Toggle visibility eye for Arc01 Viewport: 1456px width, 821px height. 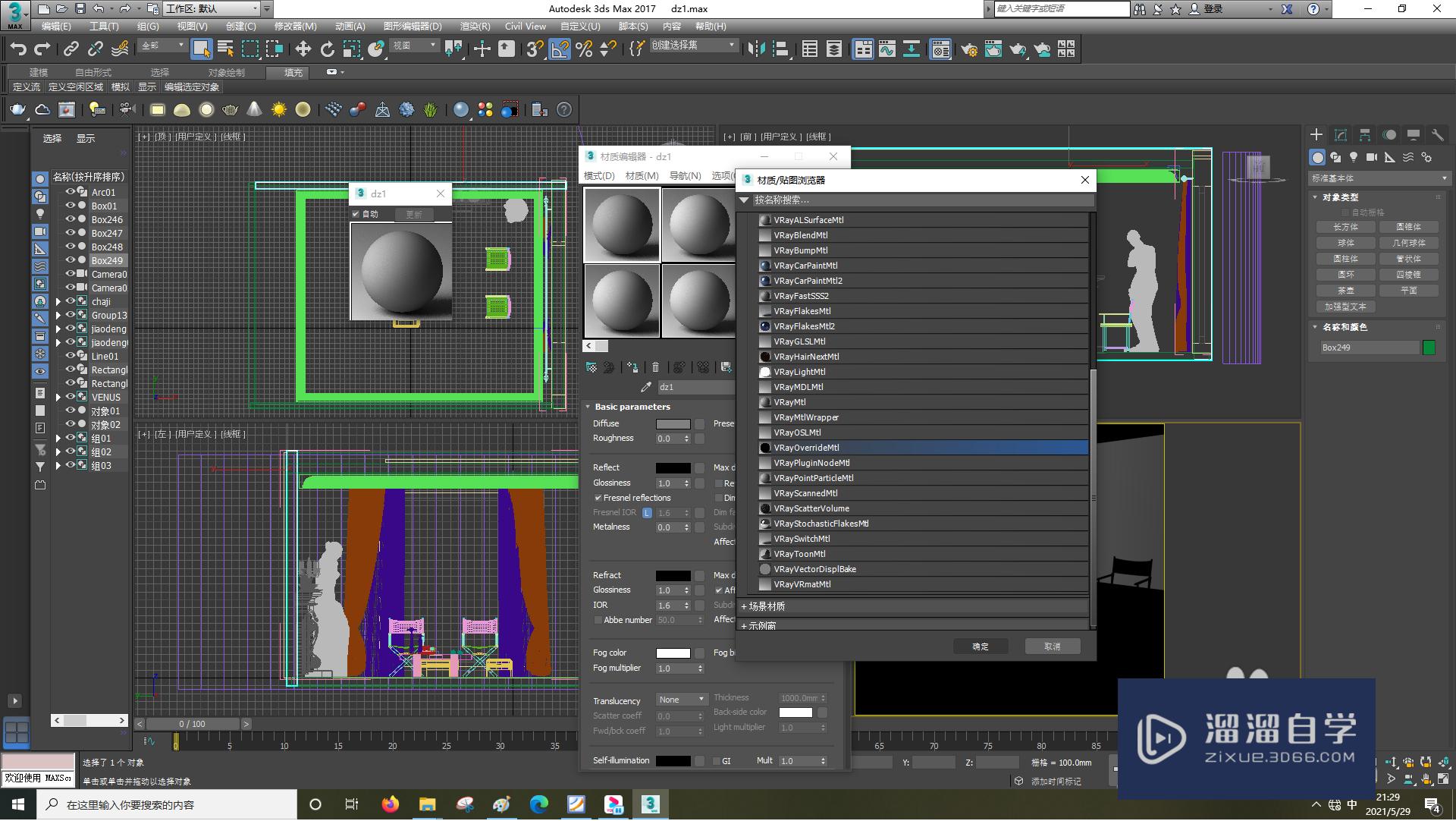click(71, 192)
